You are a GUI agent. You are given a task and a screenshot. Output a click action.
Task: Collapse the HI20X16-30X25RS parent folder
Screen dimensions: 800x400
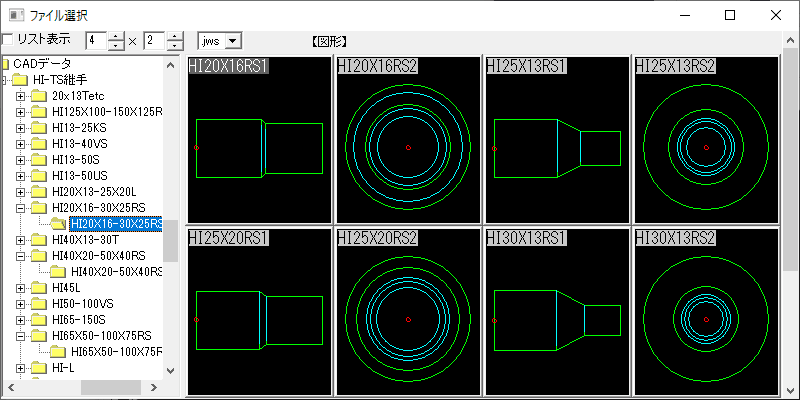(x=21, y=208)
